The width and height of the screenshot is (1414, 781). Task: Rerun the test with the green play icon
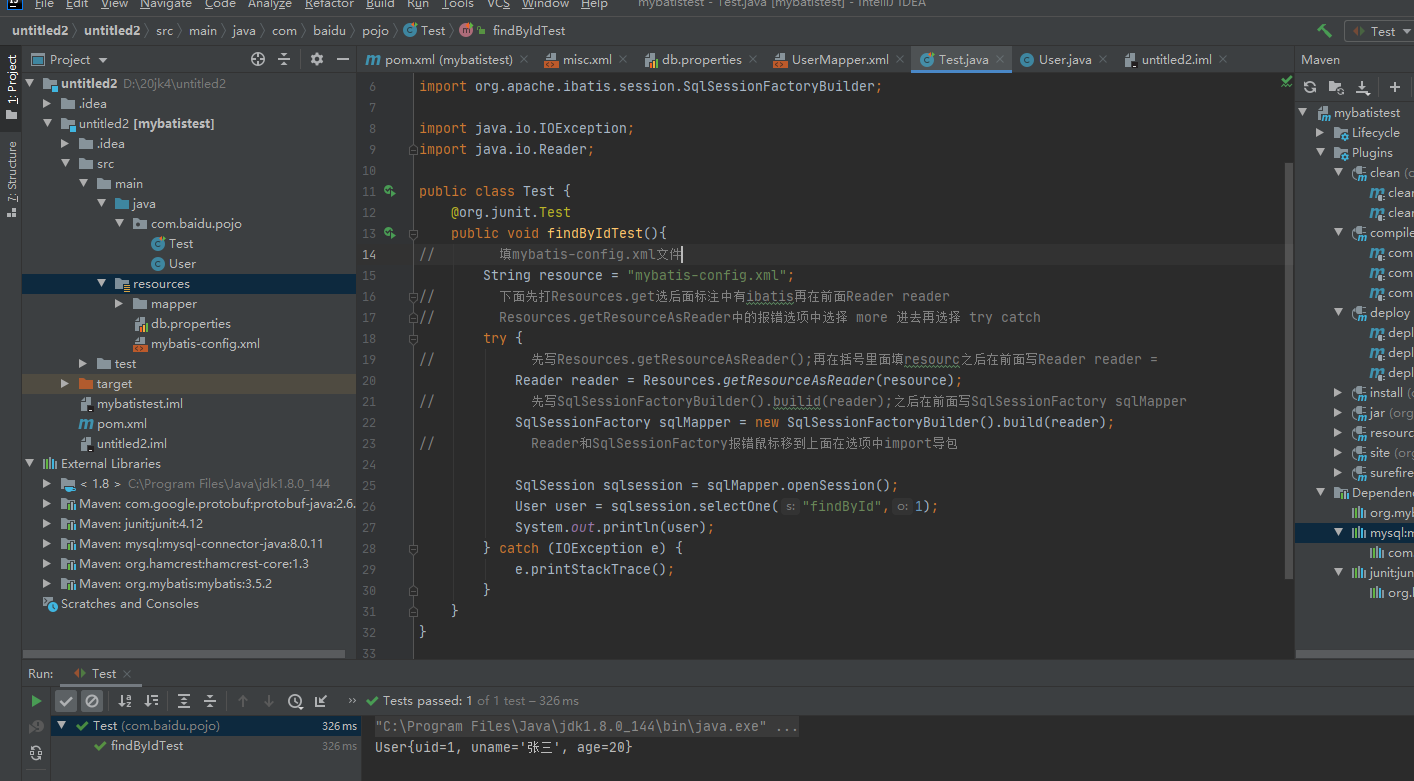[x=37, y=701]
